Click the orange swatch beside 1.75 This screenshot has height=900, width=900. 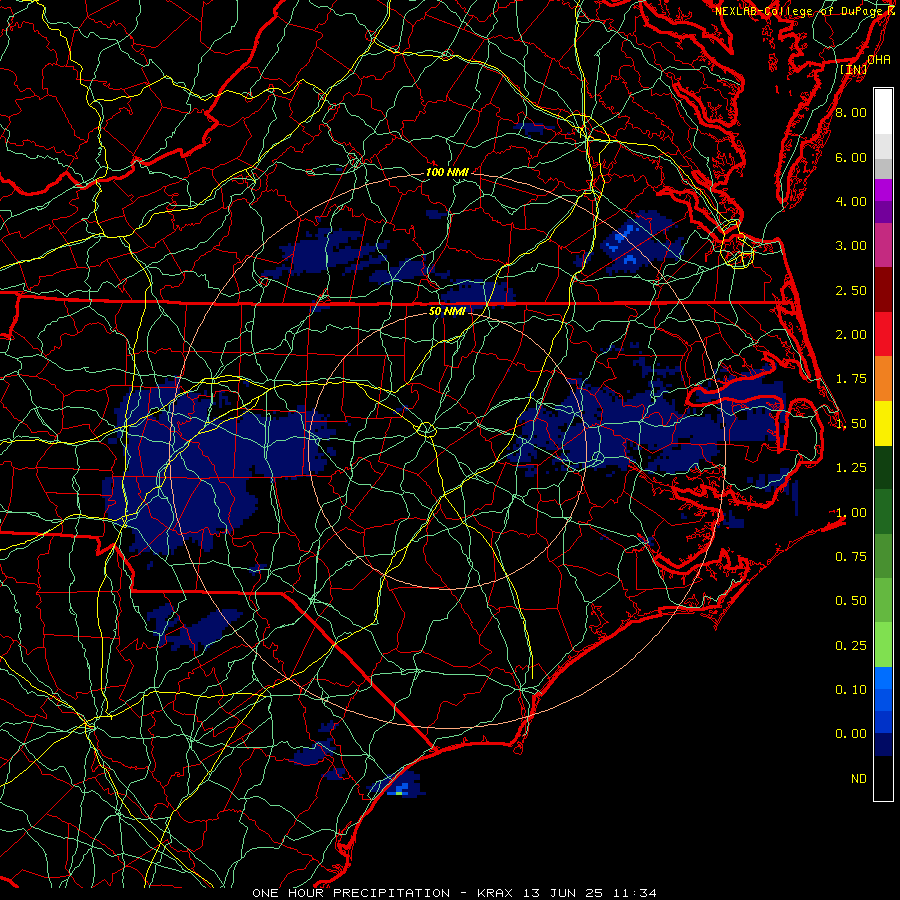pos(883,378)
